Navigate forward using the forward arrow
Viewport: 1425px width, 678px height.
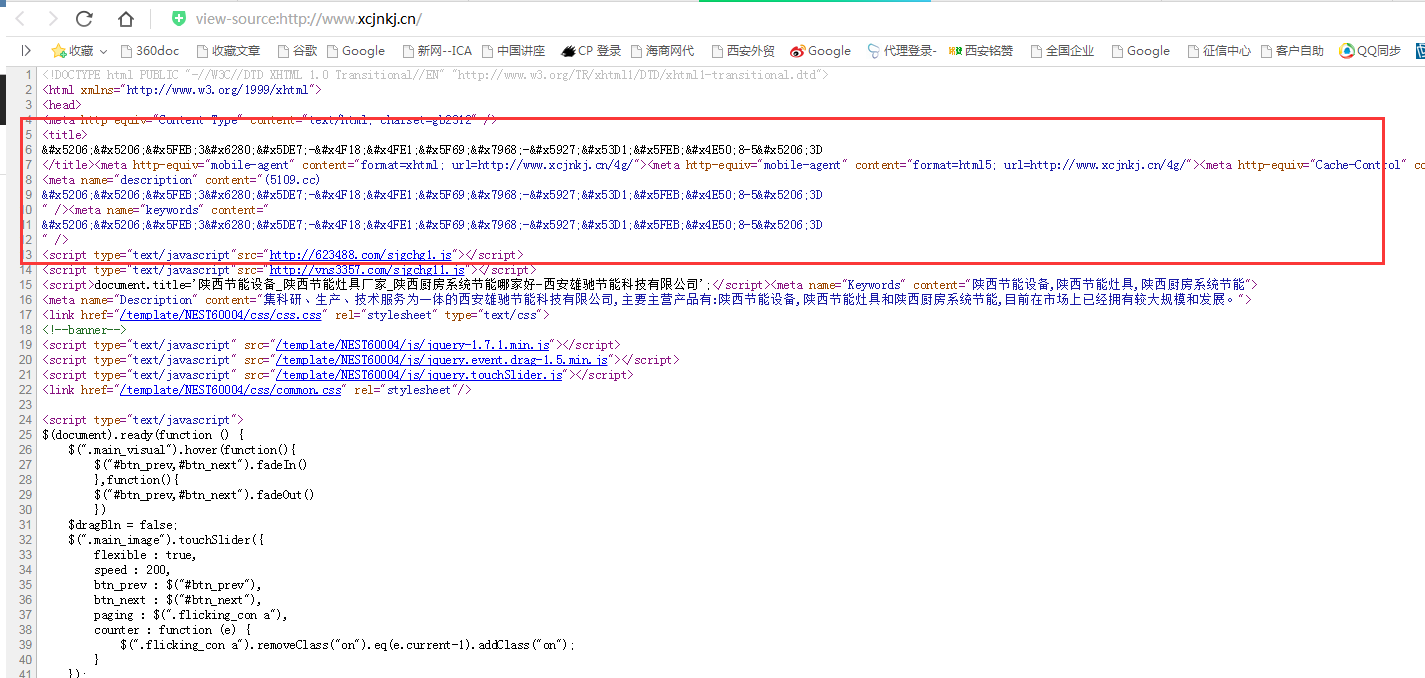pos(52,18)
